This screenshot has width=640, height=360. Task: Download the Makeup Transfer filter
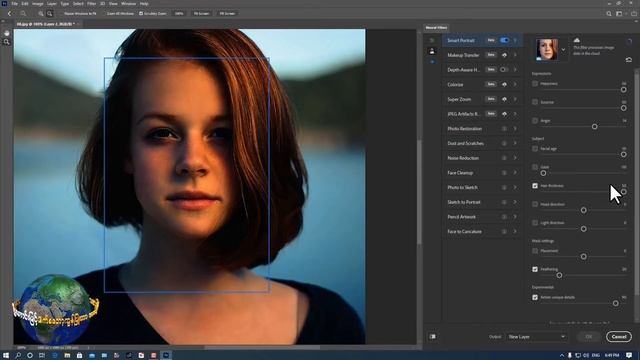pos(504,55)
